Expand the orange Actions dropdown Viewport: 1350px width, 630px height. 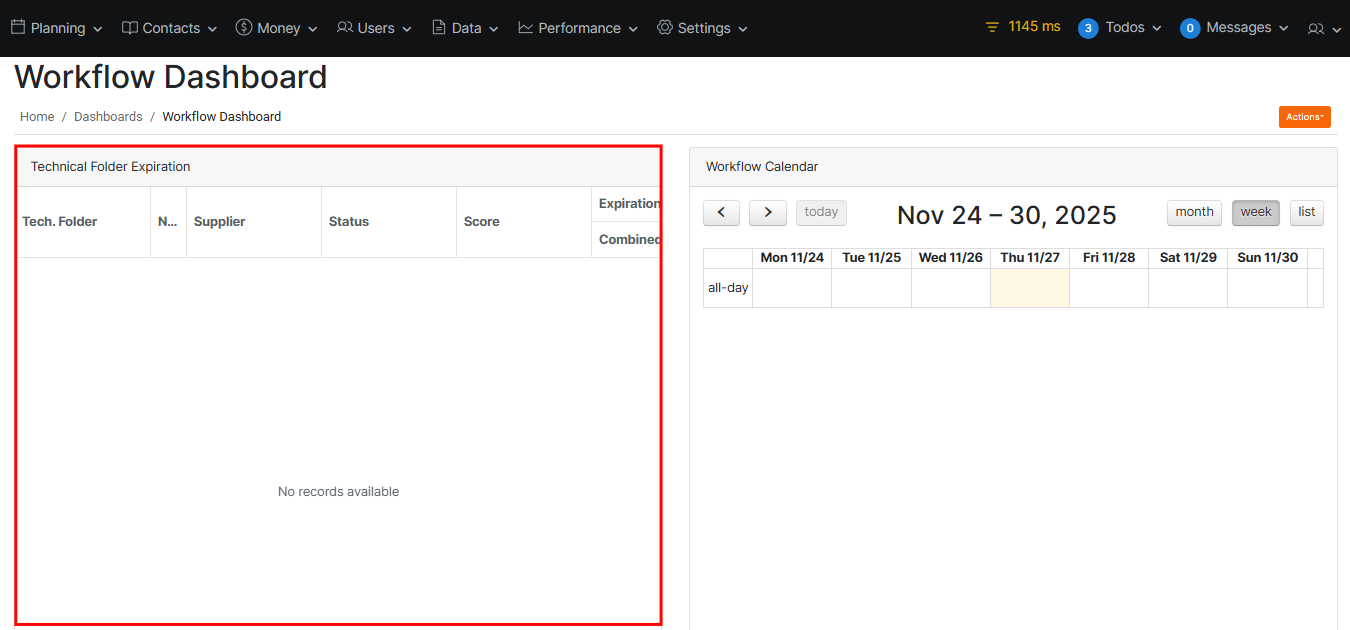(1304, 117)
